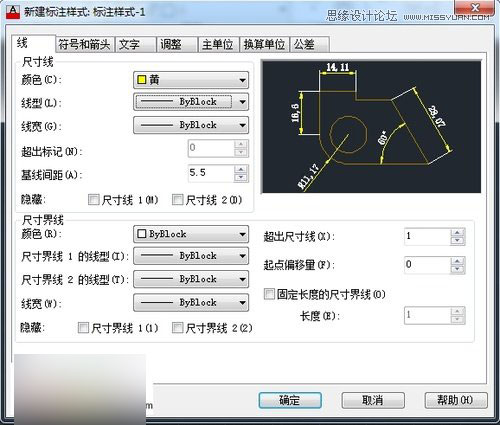This screenshot has height=425, width=500.
Task: Open dimension line 颜色(C) dropdown showing 黄
Action: point(191,80)
